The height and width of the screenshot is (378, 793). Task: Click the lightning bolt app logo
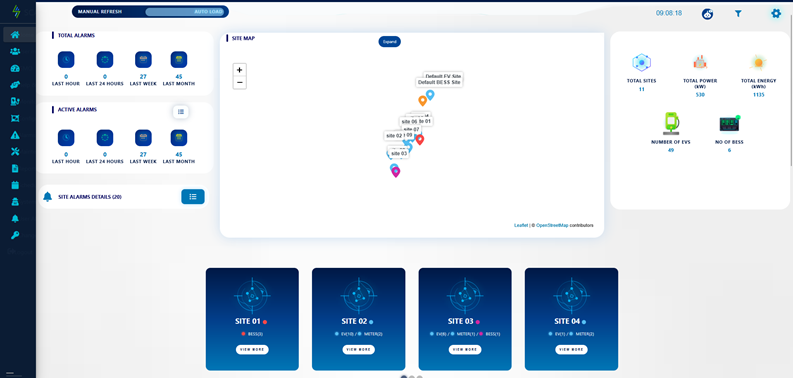(x=17, y=11)
